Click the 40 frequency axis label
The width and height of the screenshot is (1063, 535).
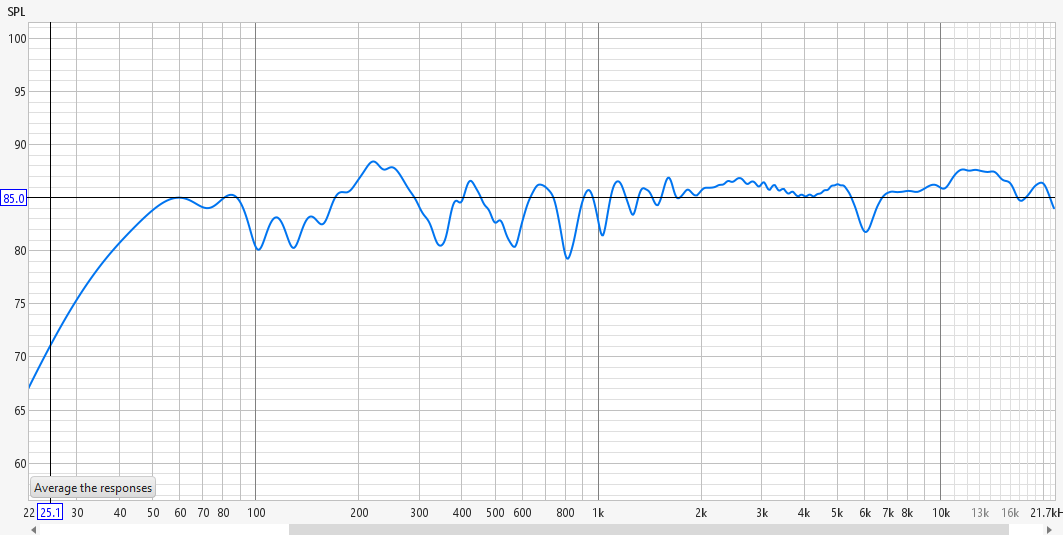(x=120, y=512)
